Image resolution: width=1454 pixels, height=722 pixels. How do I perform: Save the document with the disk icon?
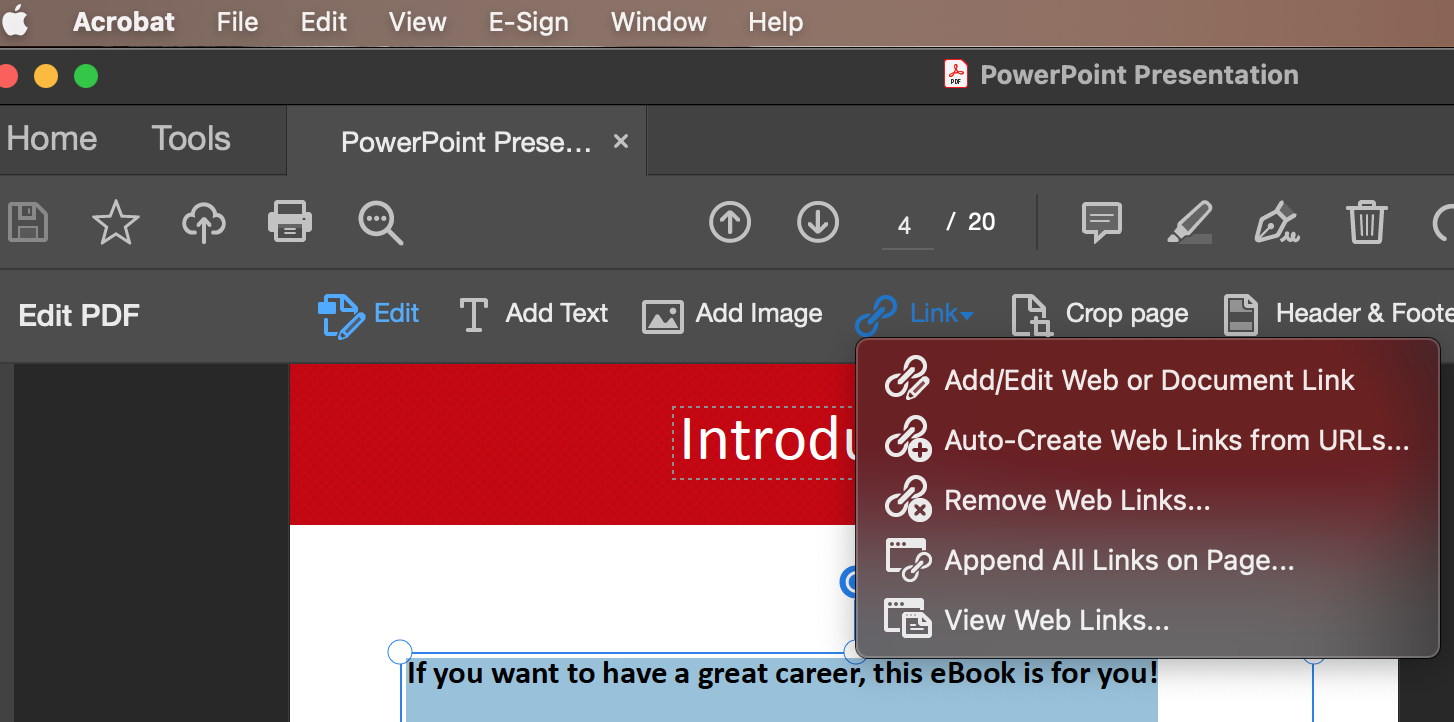(x=28, y=222)
